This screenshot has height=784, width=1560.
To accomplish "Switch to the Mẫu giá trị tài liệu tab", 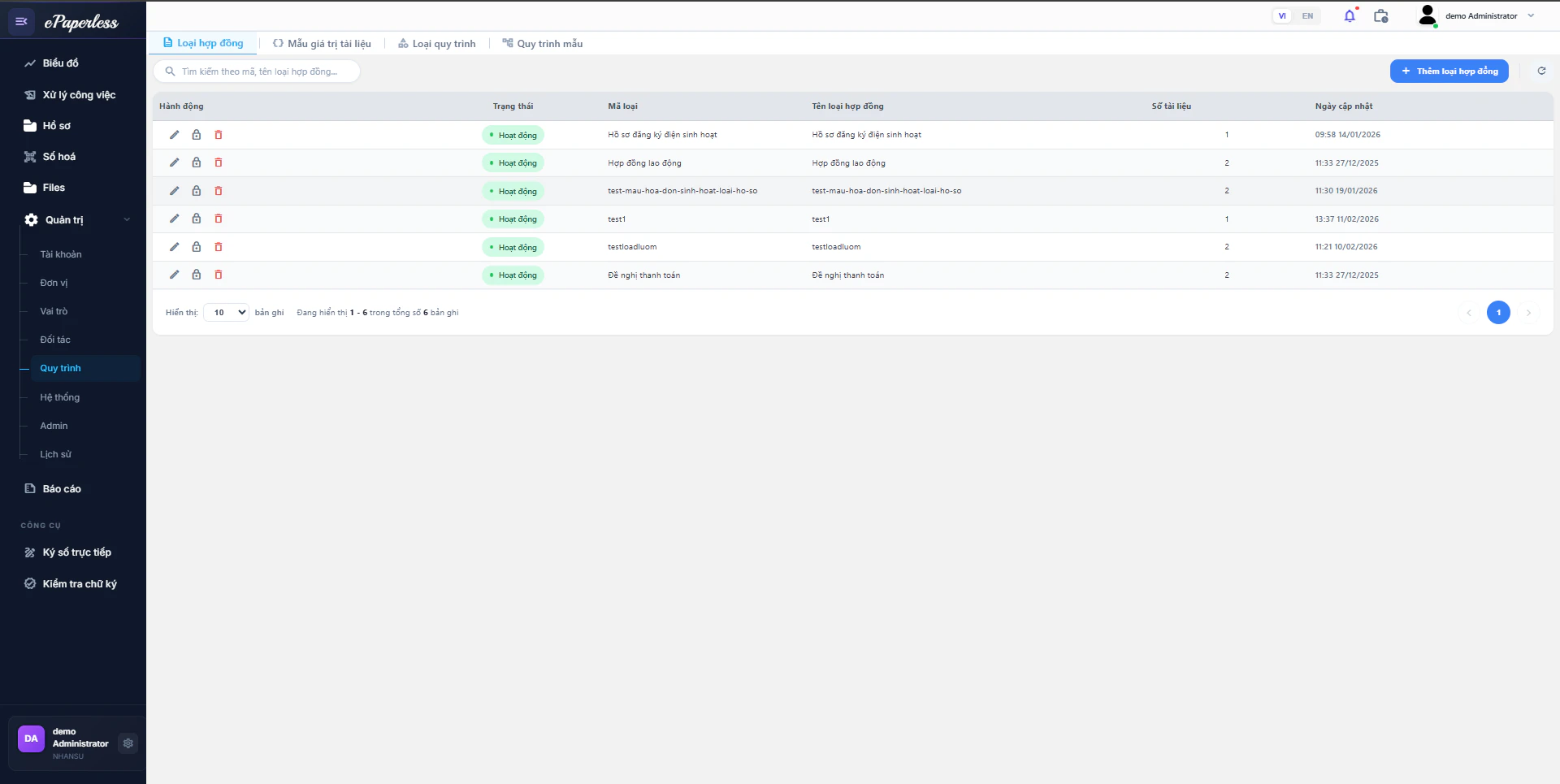I will [x=322, y=43].
